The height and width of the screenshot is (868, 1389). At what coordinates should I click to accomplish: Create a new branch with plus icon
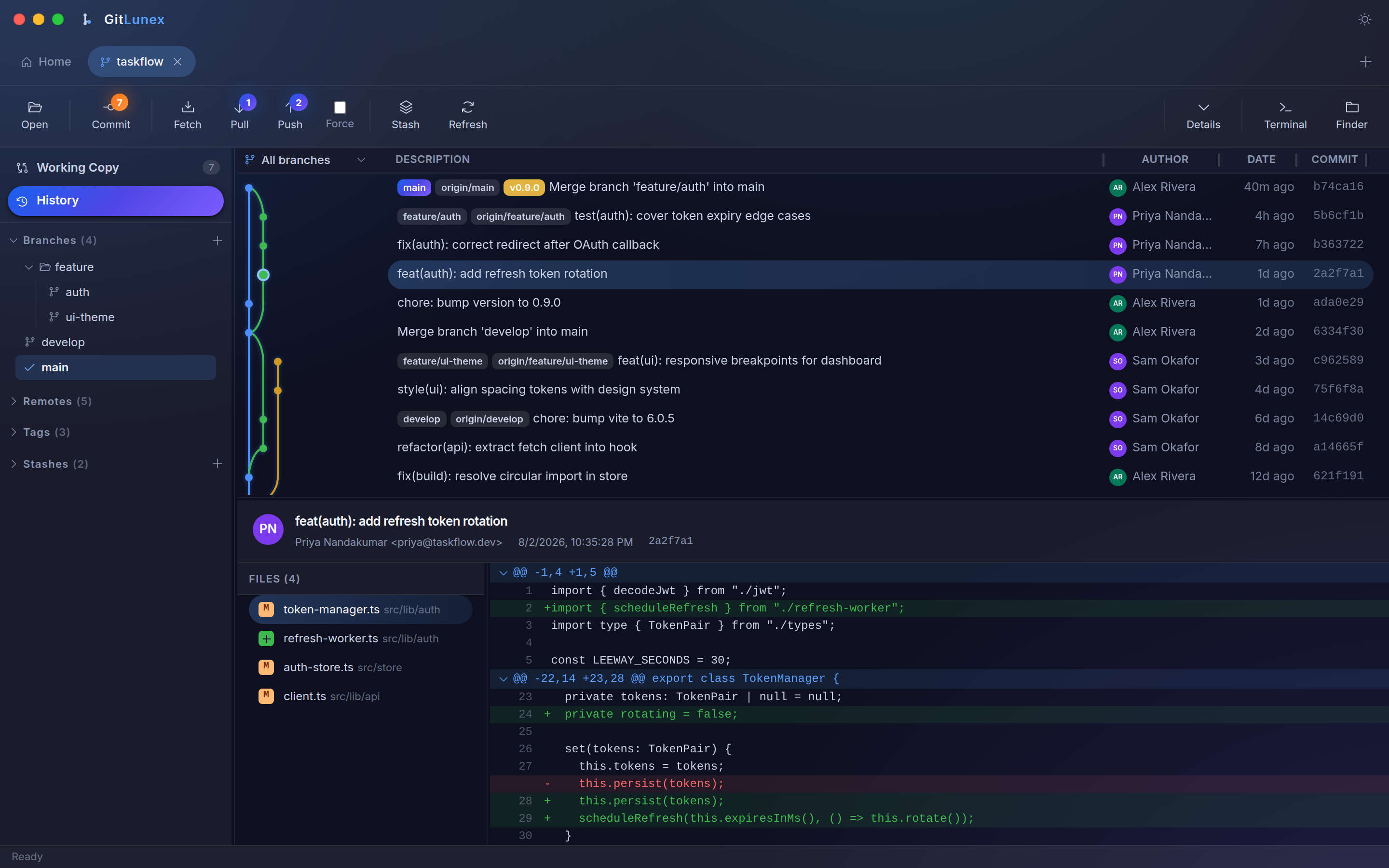pos(217,241)
